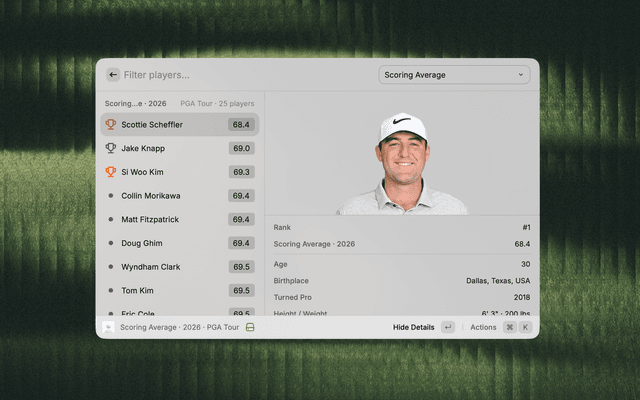Screen dimensions: 640x400
Task: Click the Turned Pro value 2018
Action: (522, 297)
